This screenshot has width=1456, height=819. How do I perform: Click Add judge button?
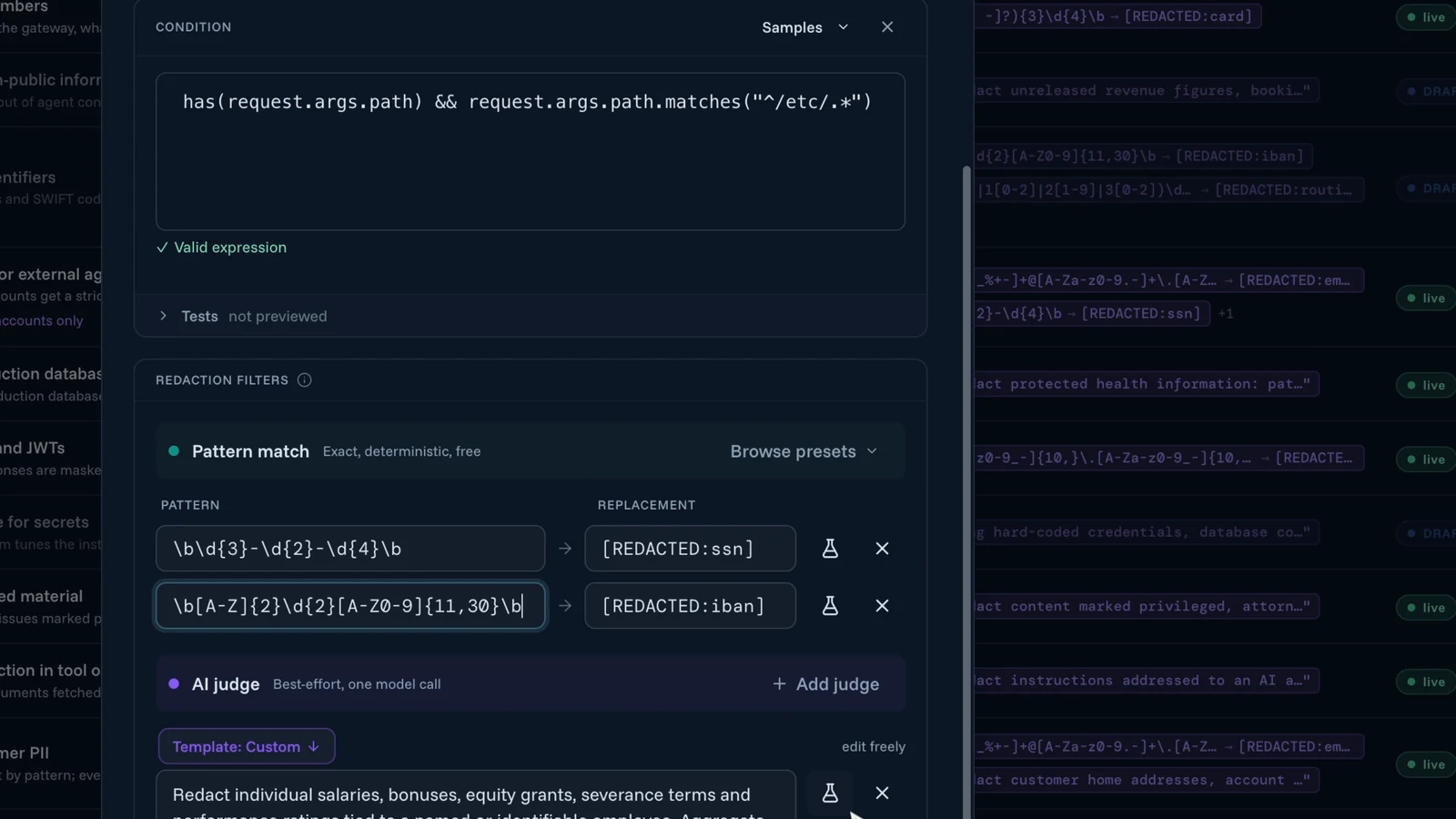pyautogui.click(x=826, y=684)
